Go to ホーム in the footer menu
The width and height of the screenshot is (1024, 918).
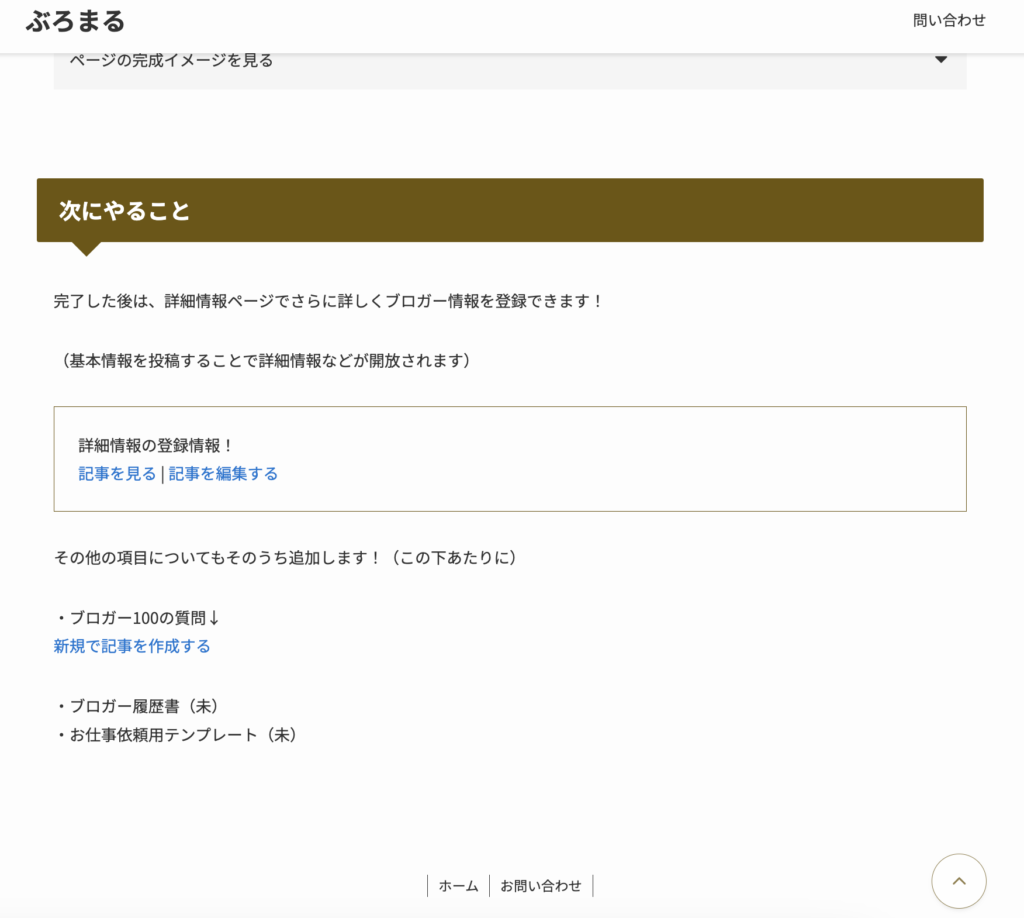458,886
